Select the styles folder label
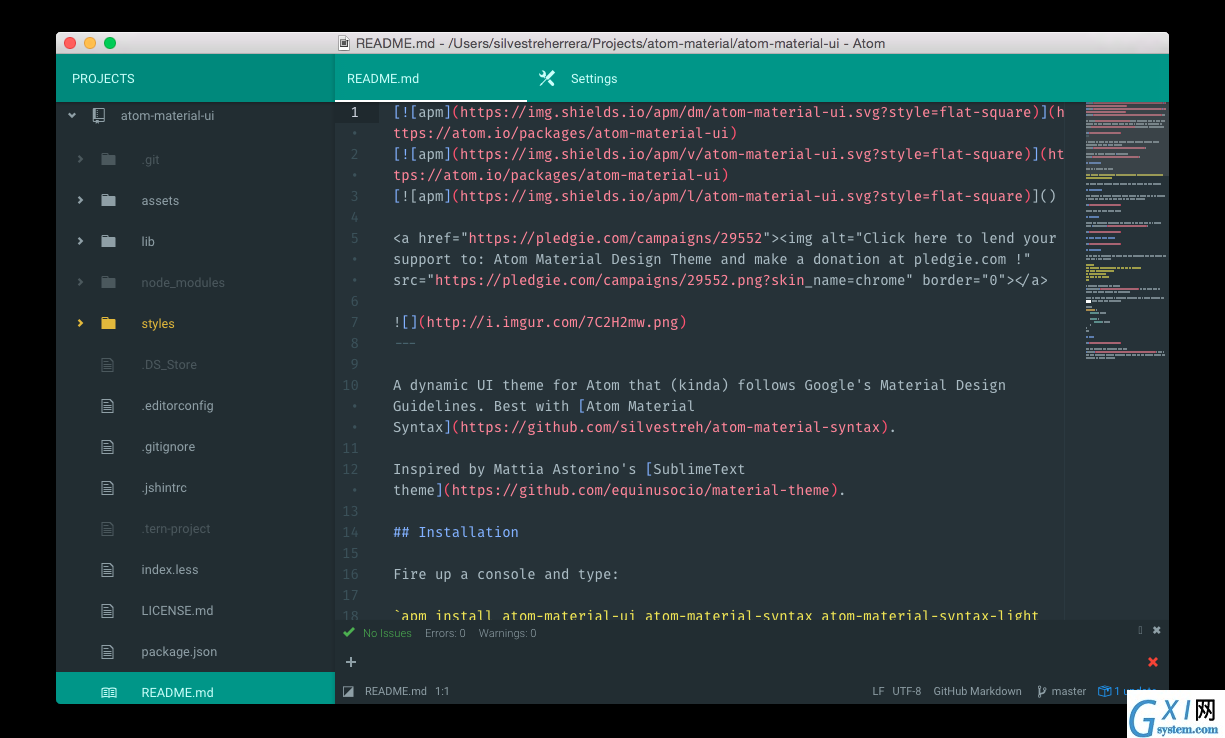 pos(158,323)
